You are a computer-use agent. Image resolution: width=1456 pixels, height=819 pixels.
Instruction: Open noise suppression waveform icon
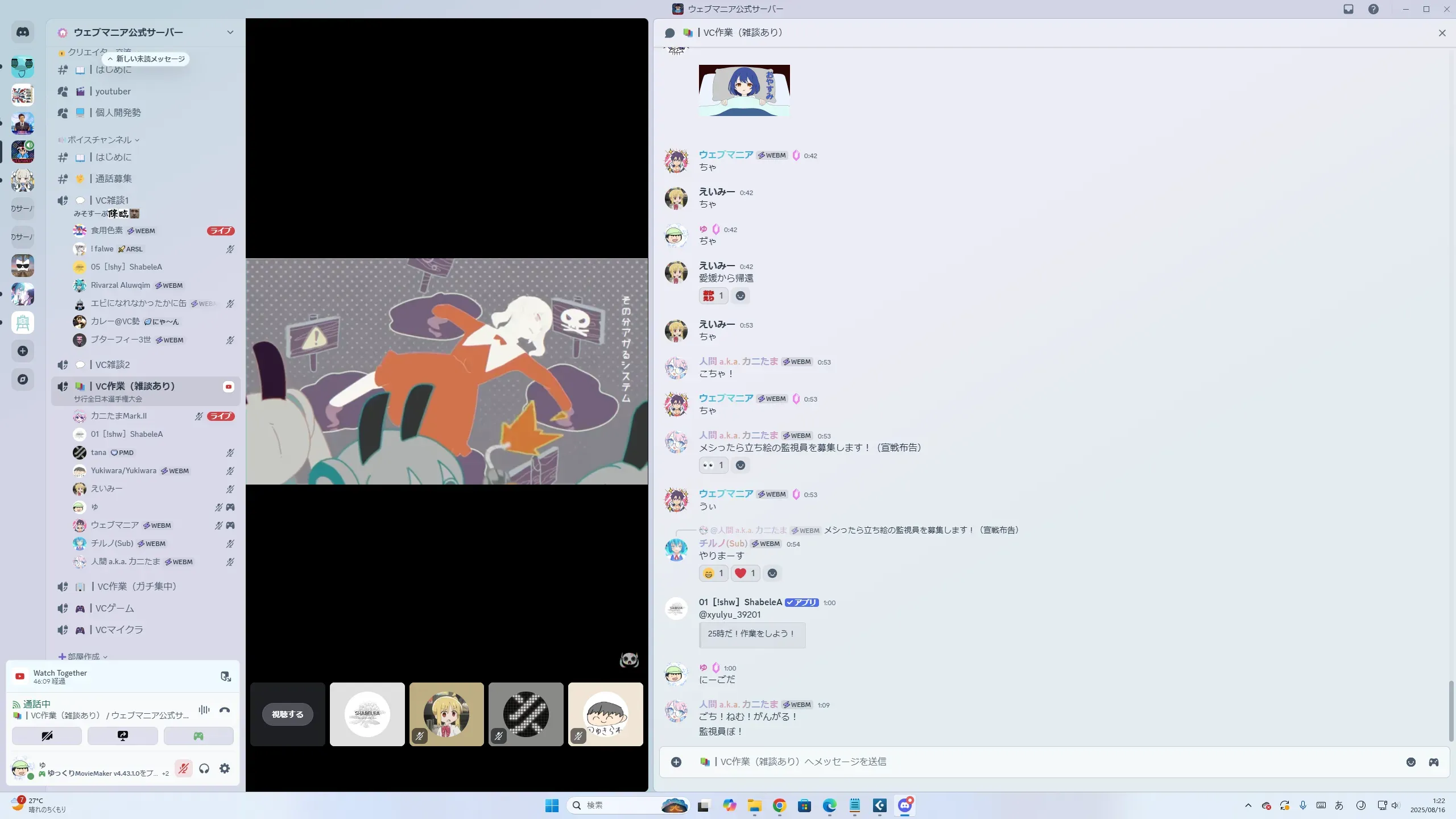click(204, 710)
